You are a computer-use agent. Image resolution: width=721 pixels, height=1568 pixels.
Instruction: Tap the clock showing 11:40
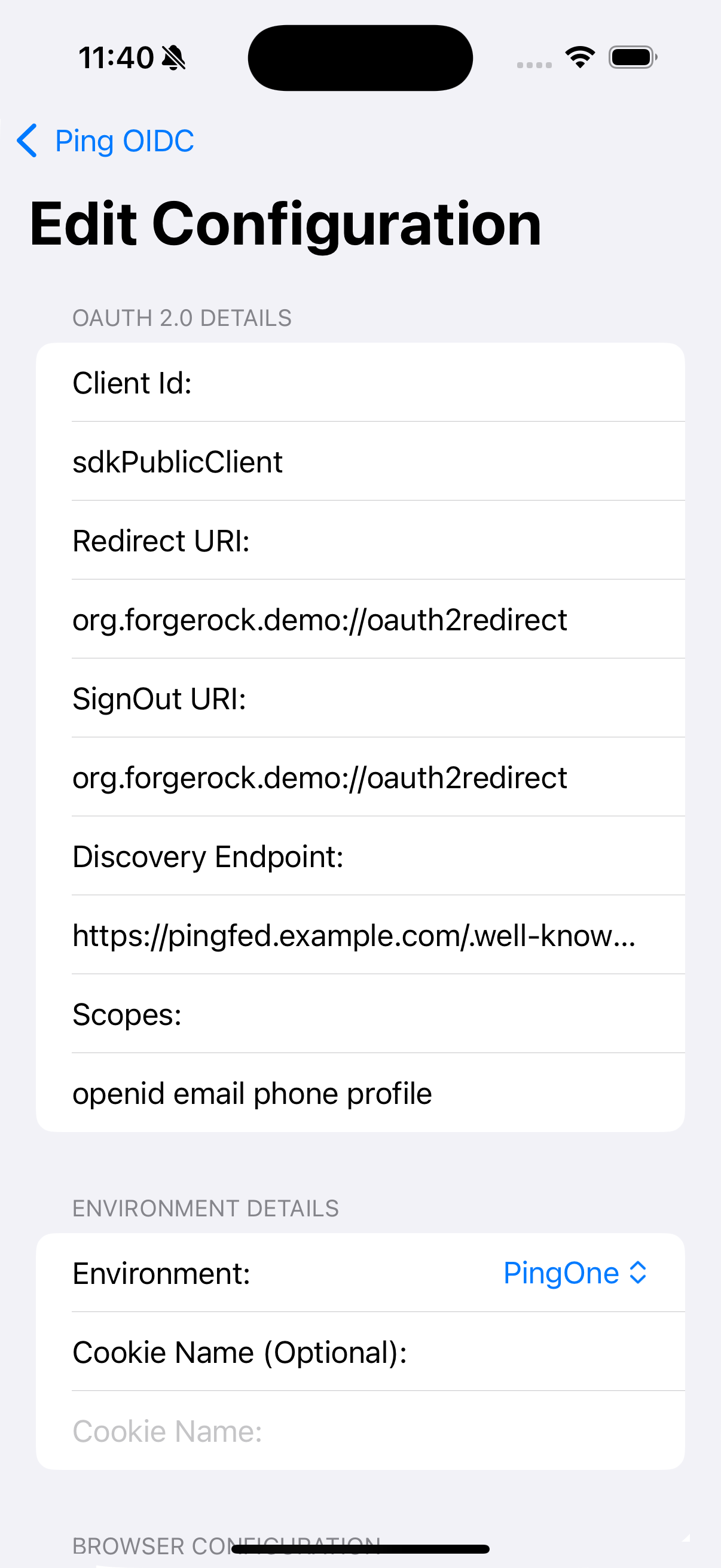pos(116,59)
